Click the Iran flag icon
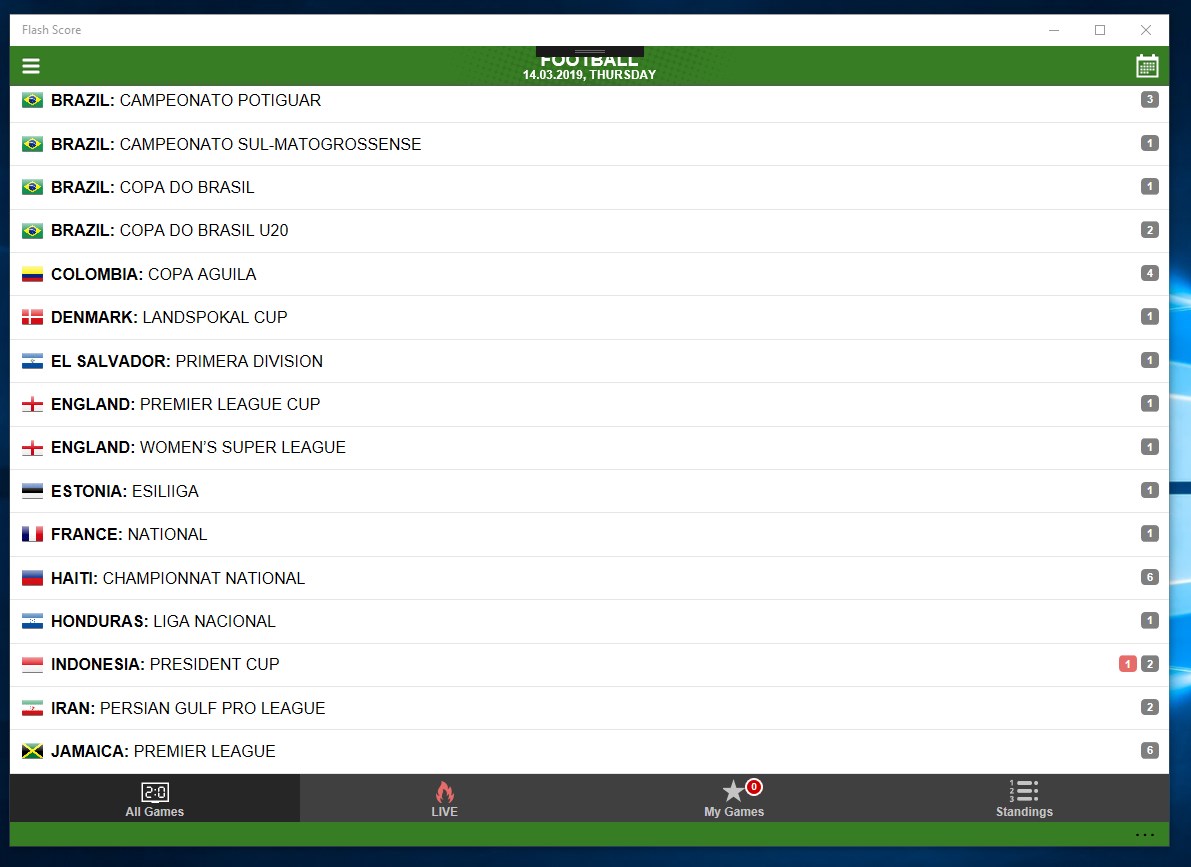This screenshot has height=867, width=1191. click(32, 708)
